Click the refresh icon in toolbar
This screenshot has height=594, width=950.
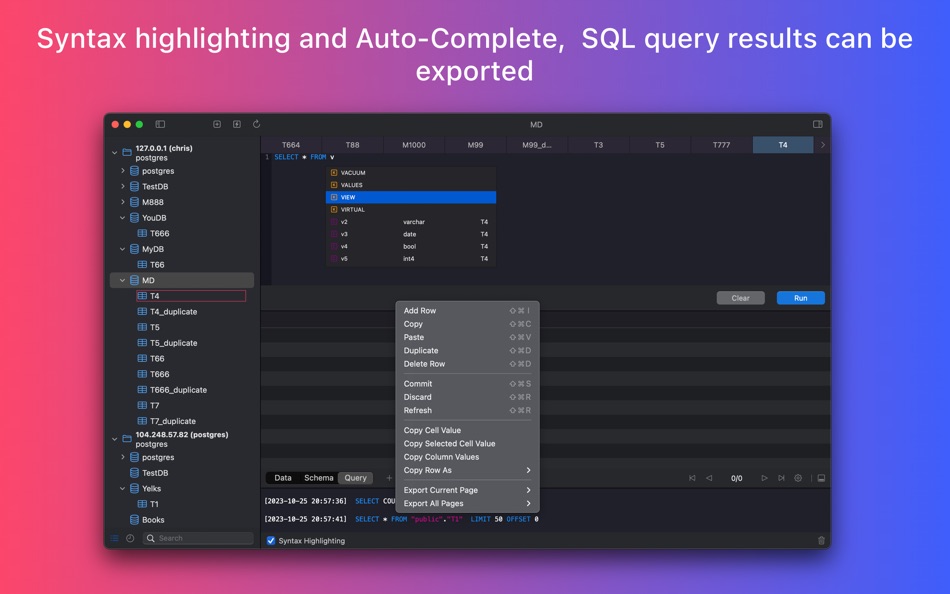pos(256,124)
